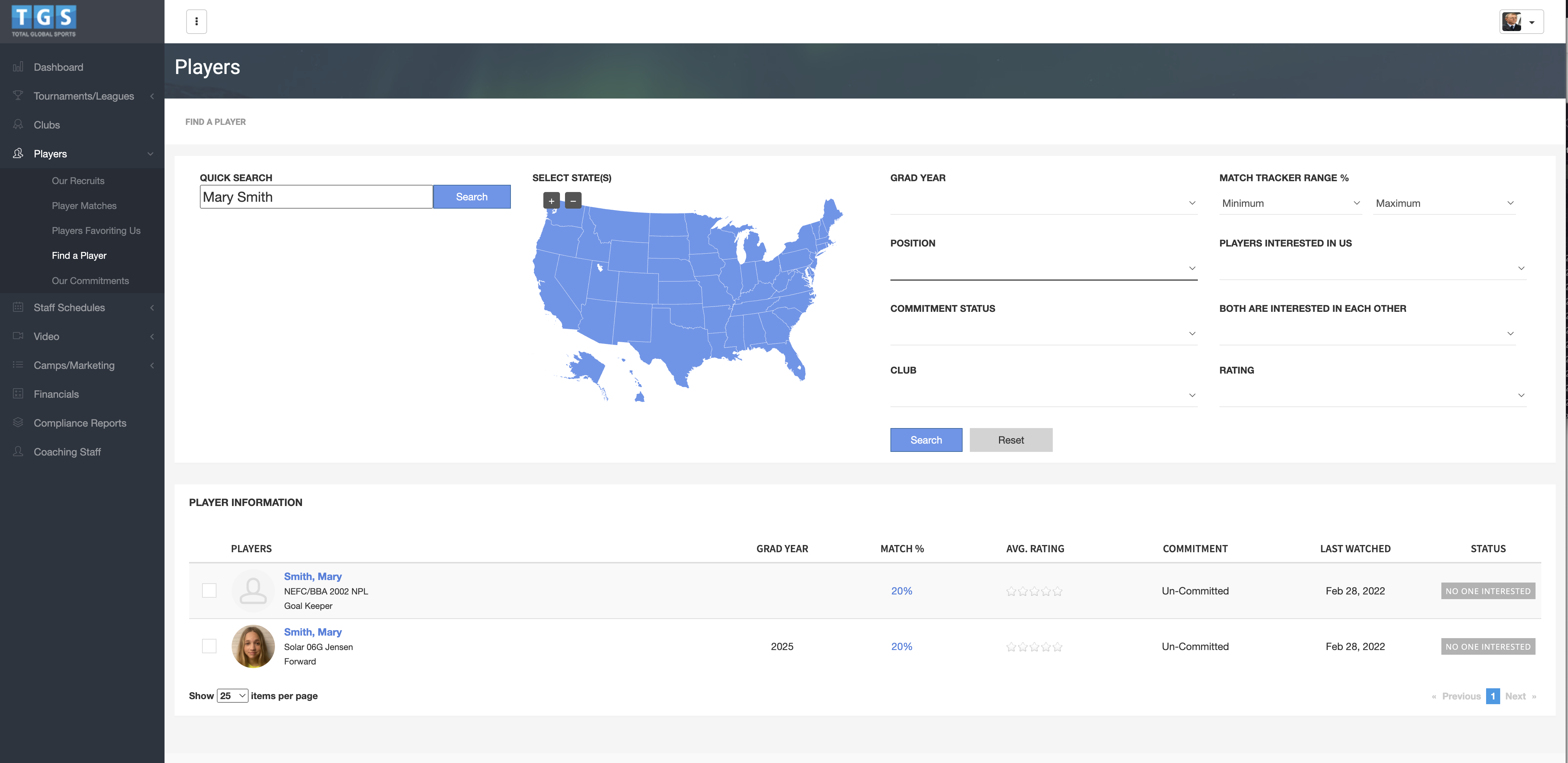Screen dimensions: 1568x763
Task: Click the Tournaments/Leagues trophy icon
Action: pyautogui.click(x=18, y=96)
